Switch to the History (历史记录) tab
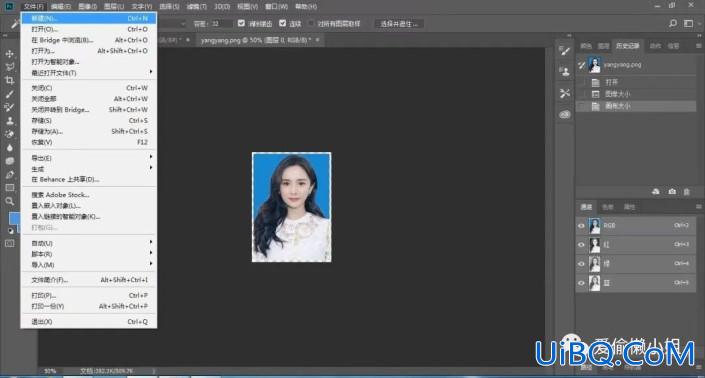The width and height of the screenshot is (705, 378). pos(628,46)
